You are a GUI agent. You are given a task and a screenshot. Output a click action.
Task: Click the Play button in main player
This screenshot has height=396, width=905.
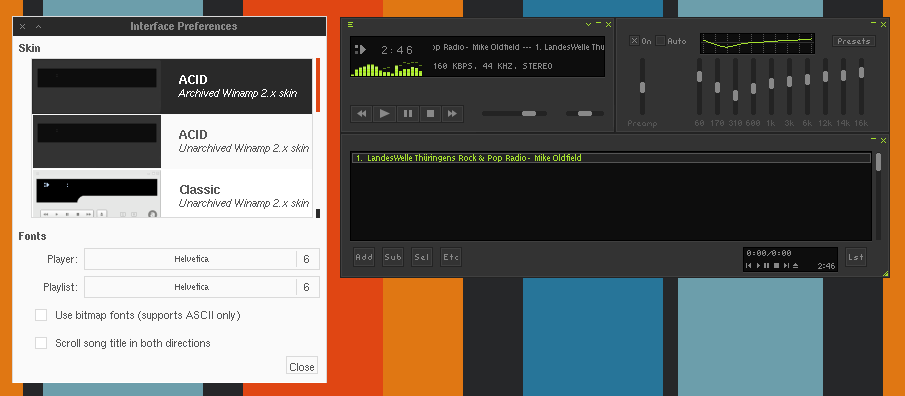(x=384, y=114)
